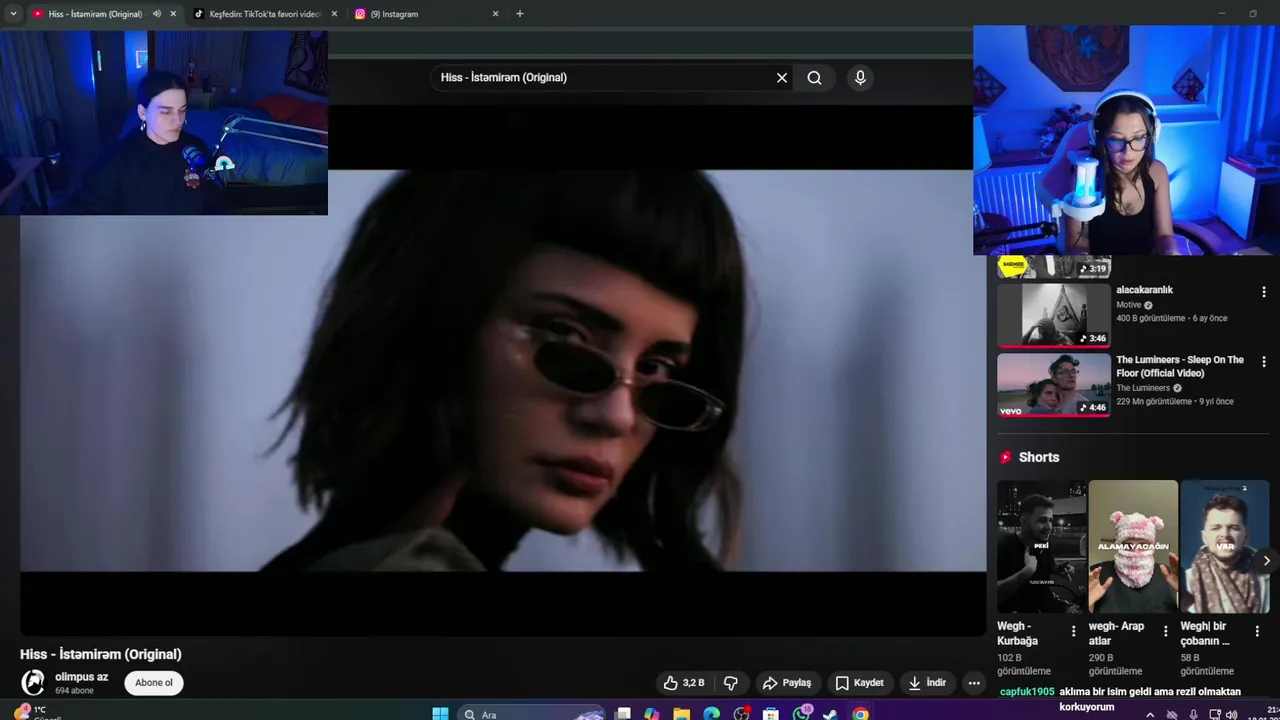Open The Lumineers - Sleep On The Floor title
The width and height of the screenshot is (1280, 720).
coord(1180,366)
